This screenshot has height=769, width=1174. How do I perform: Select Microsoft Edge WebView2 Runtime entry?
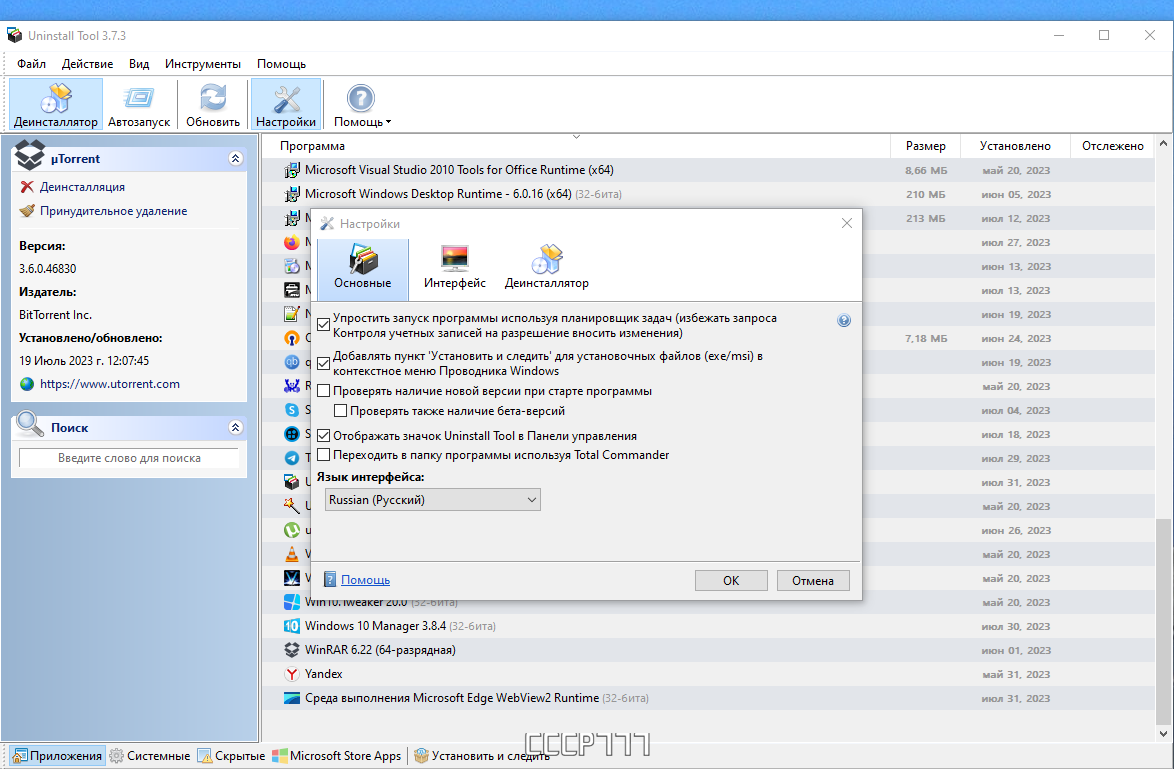[x=708, y=698]
